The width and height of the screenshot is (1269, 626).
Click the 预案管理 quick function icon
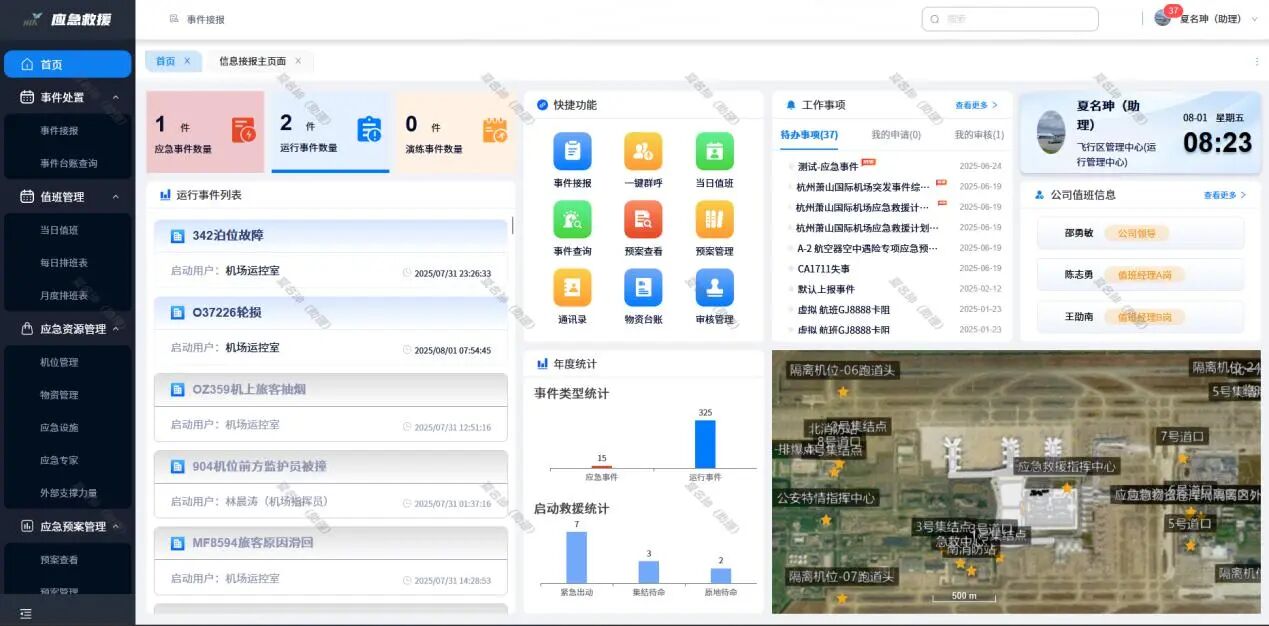pos(714,220)
